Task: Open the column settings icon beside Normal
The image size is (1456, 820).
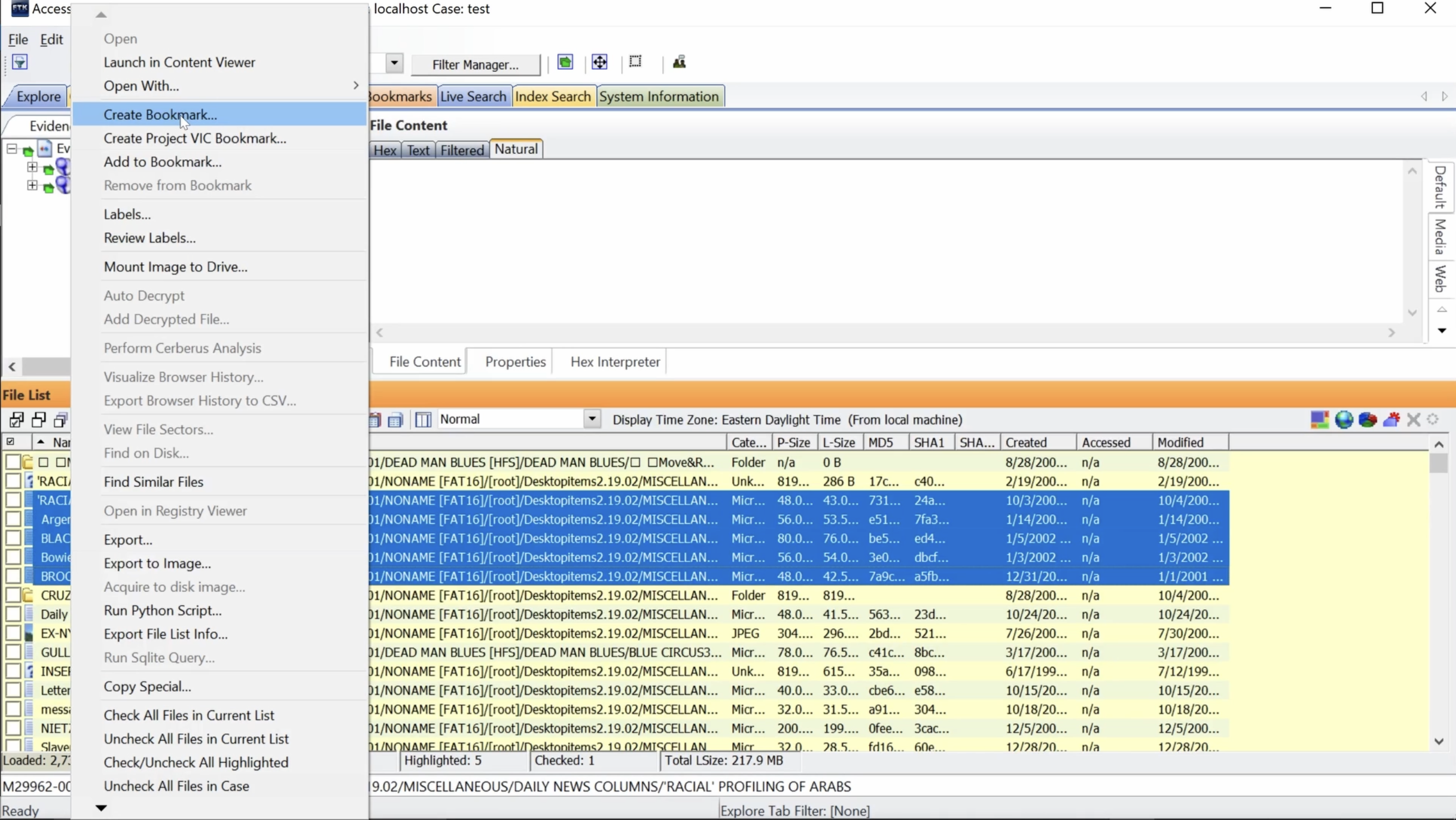Action: pos(423,420)
